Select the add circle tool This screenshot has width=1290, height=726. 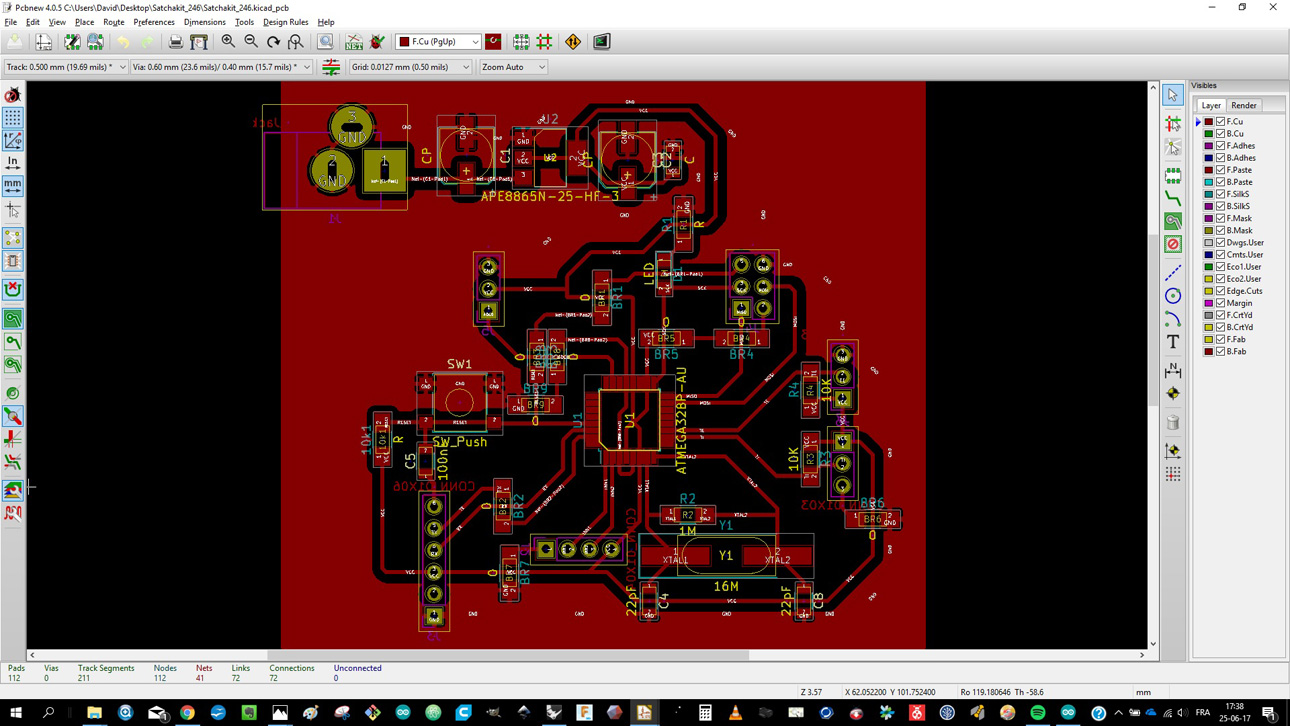click(x=1173, y=296)
